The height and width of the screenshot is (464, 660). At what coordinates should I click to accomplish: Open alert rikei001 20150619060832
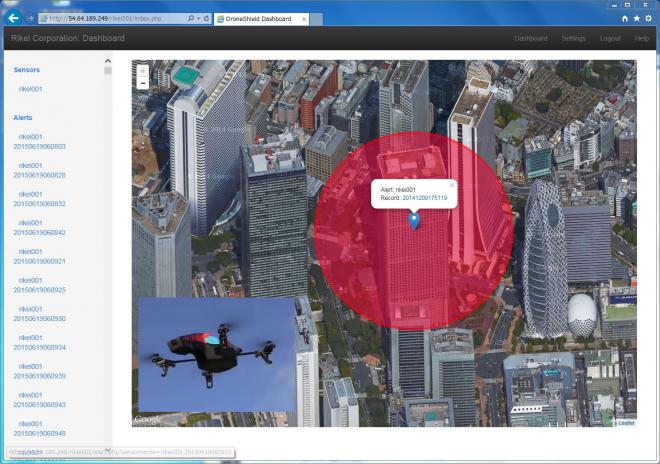(39, 199)
